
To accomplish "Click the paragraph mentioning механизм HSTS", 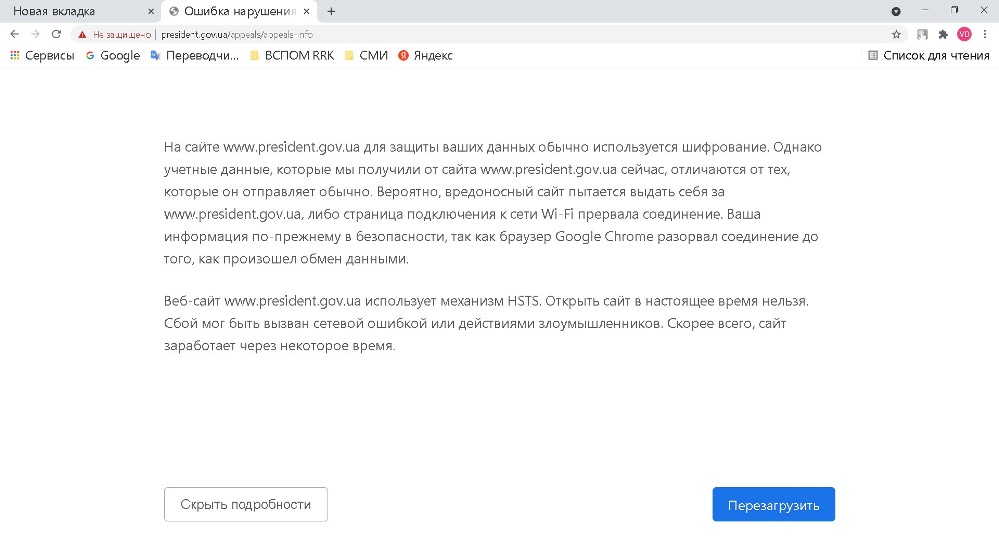I will tap(486, 323).
